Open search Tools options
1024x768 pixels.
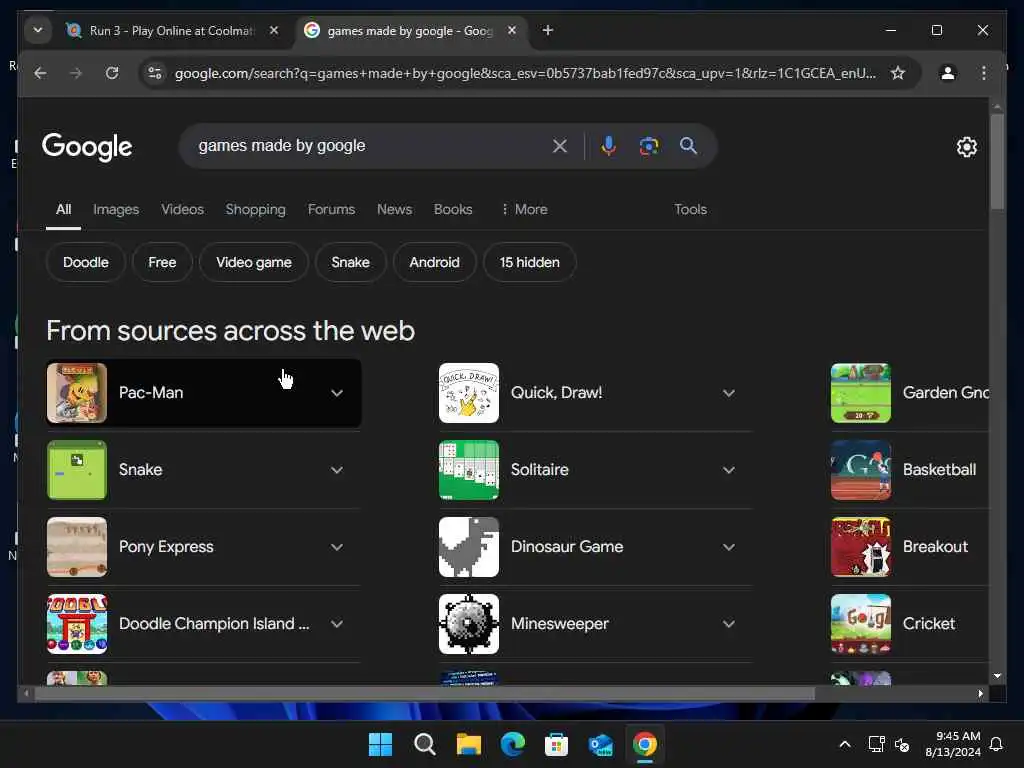[x=690, y=210]
